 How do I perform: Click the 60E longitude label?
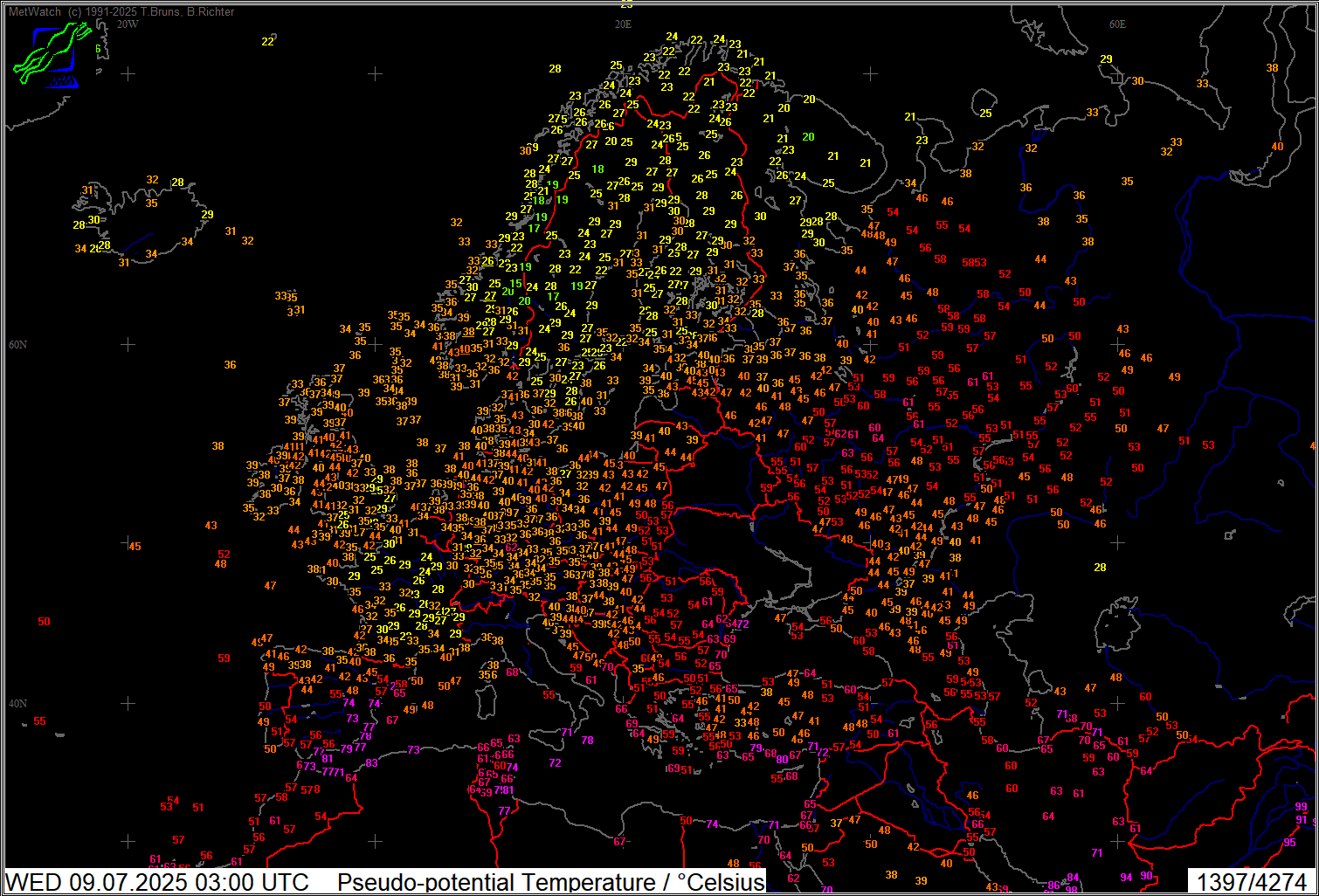click(1117, 24)
